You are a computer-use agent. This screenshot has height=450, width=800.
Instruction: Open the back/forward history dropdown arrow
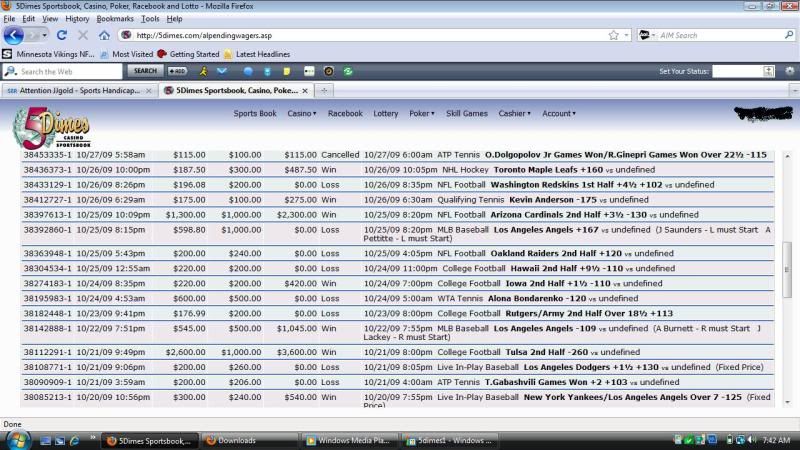click(44, 35)
